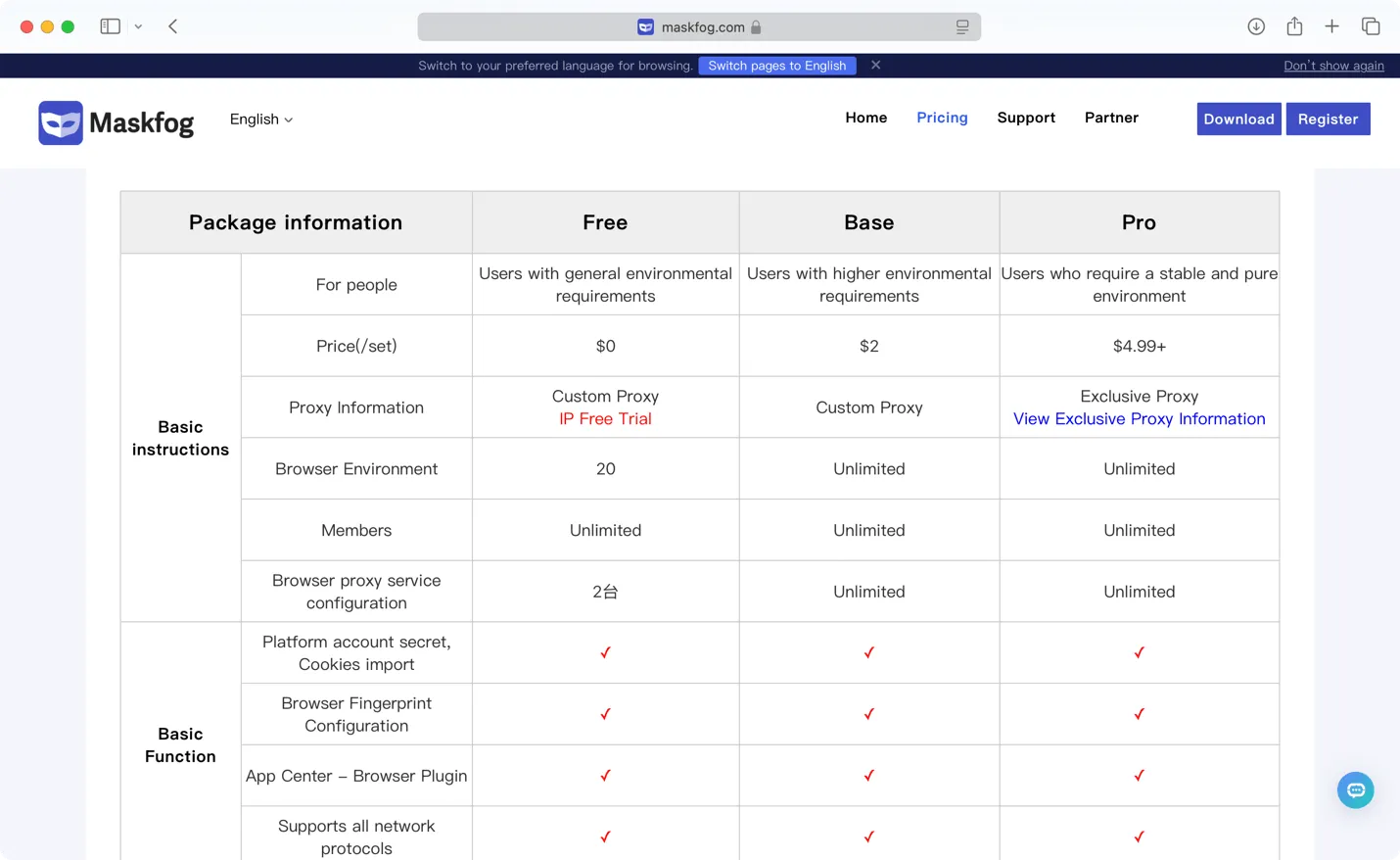Navigate to the Home menu item

click(865, 117)
